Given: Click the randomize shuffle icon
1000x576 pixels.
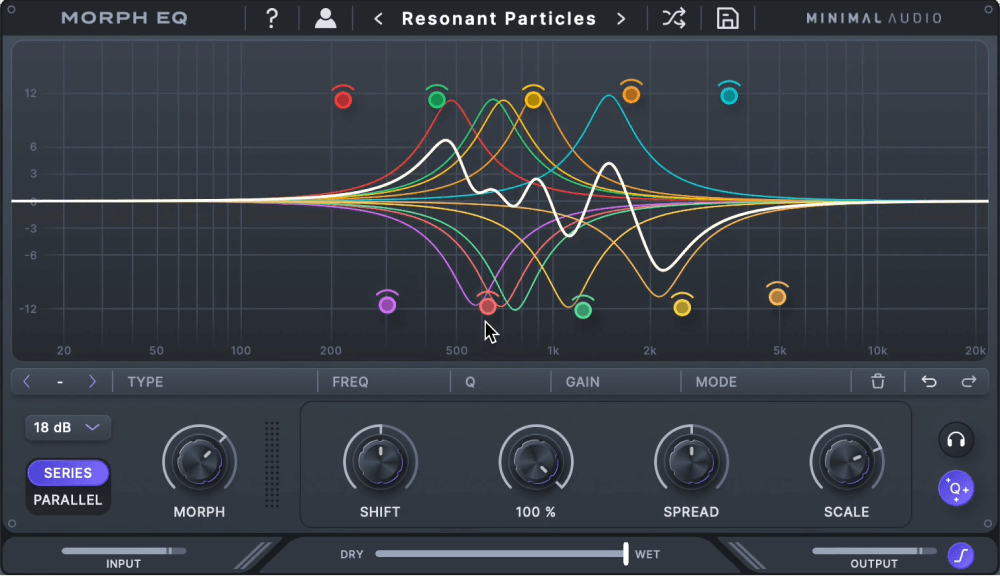Looking at the screenshot, I should 673,18.
